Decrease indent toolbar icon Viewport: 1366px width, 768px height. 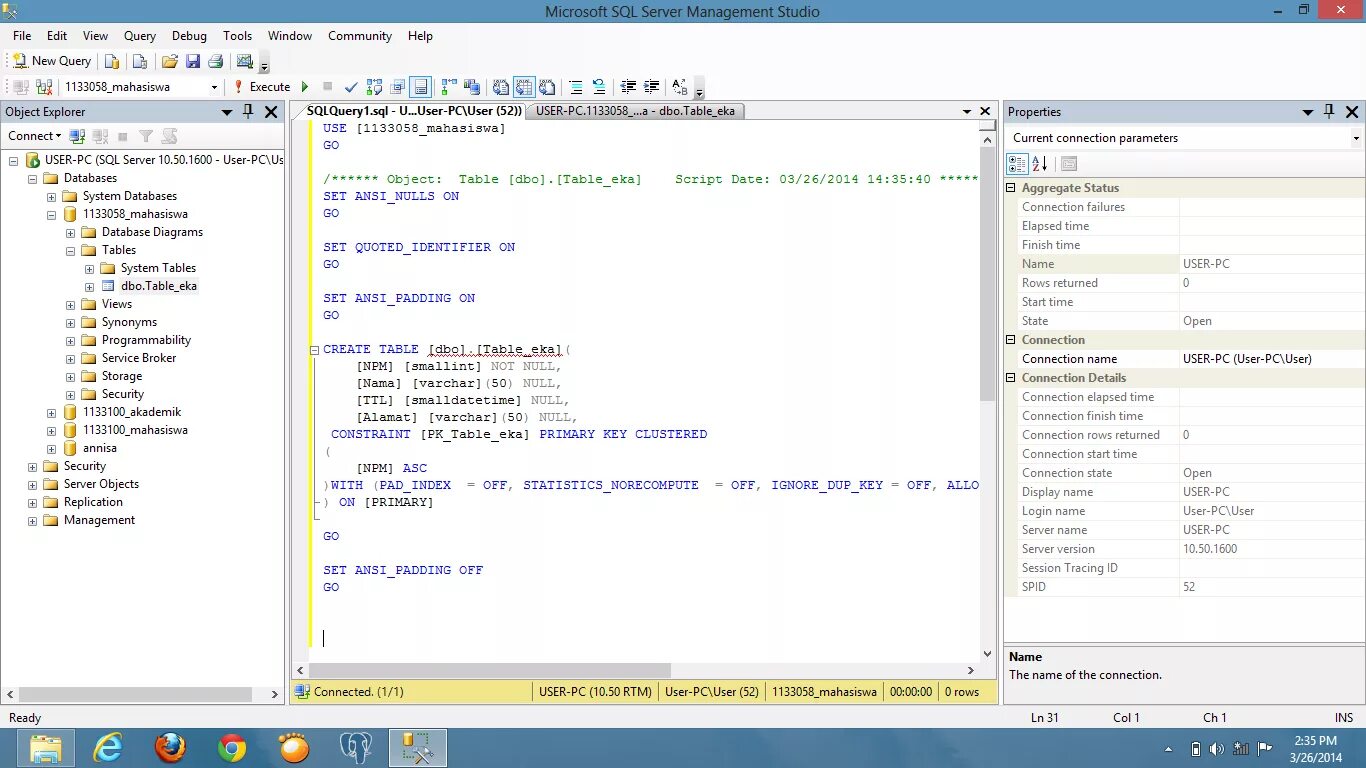(x=628, y=87)
